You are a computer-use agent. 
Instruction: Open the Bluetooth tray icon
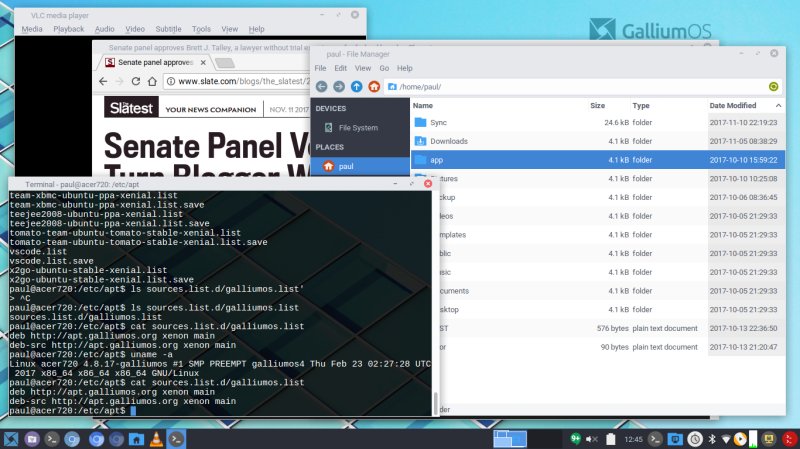click(712, 439)
